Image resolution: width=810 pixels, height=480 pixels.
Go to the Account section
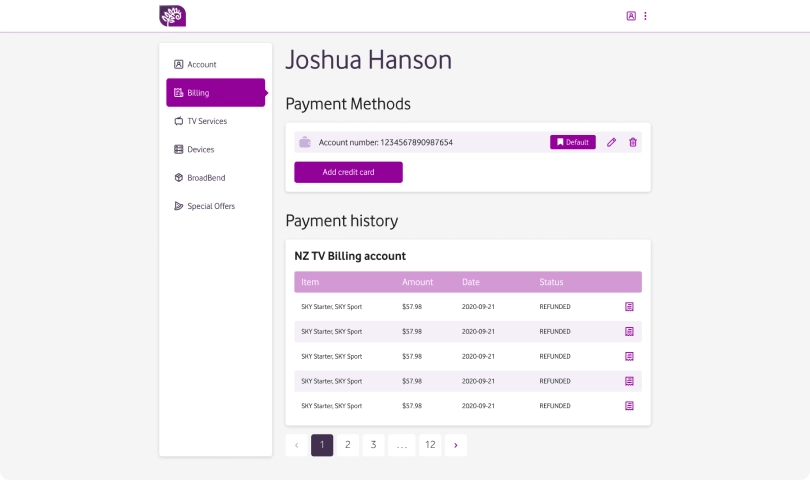tap(201, 64)
